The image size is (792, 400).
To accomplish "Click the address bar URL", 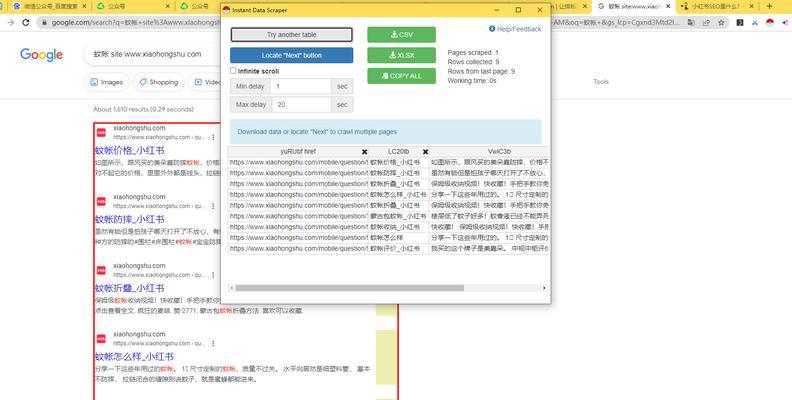I will [136, 22].
